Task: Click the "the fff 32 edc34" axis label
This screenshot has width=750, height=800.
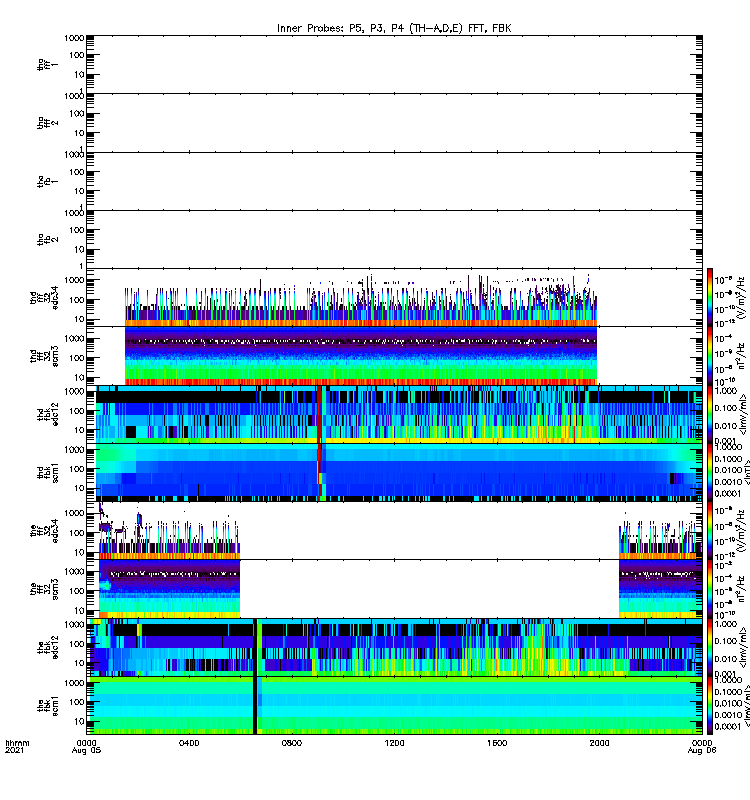Action: point(44,531)
